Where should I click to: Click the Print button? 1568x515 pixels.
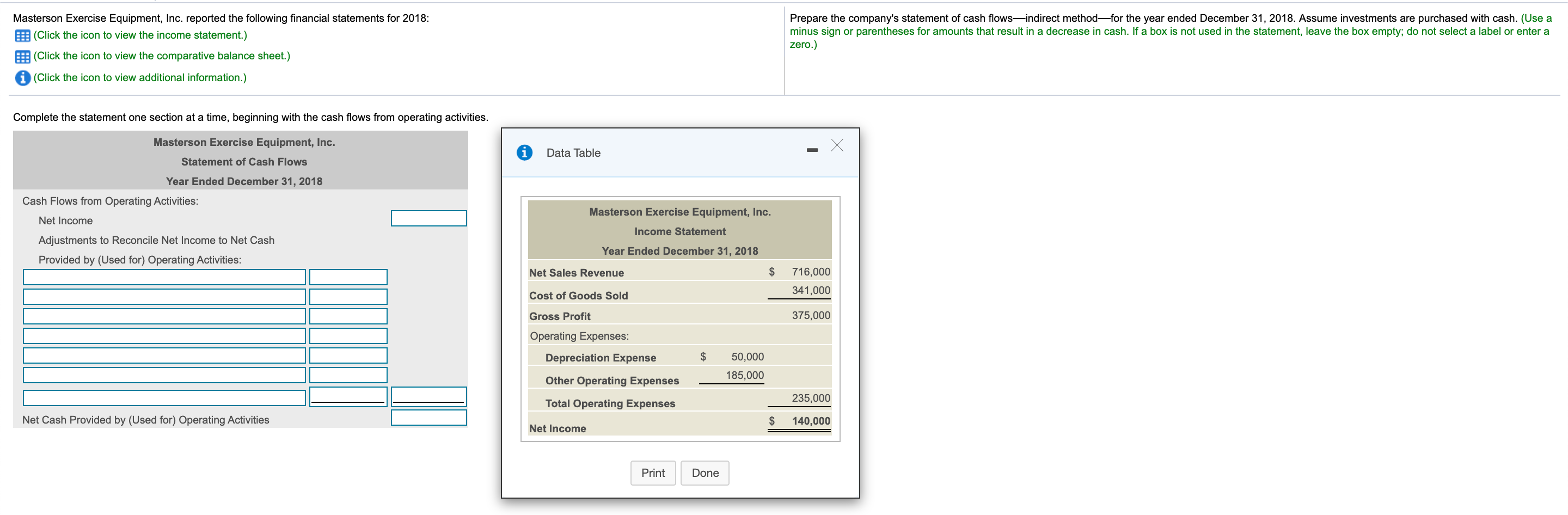click(x=653, y=473)
